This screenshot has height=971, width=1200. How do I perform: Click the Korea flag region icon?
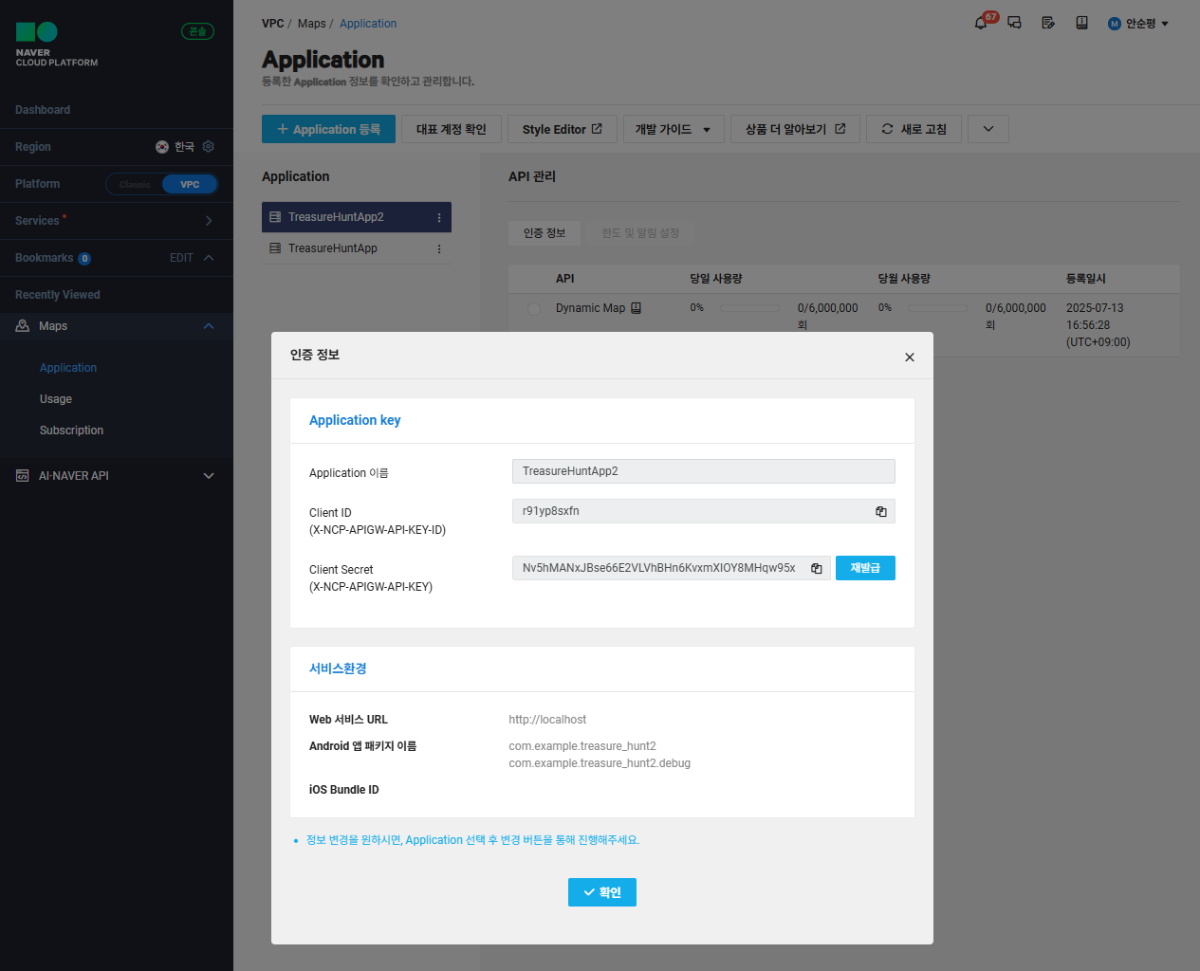point(162,146)
